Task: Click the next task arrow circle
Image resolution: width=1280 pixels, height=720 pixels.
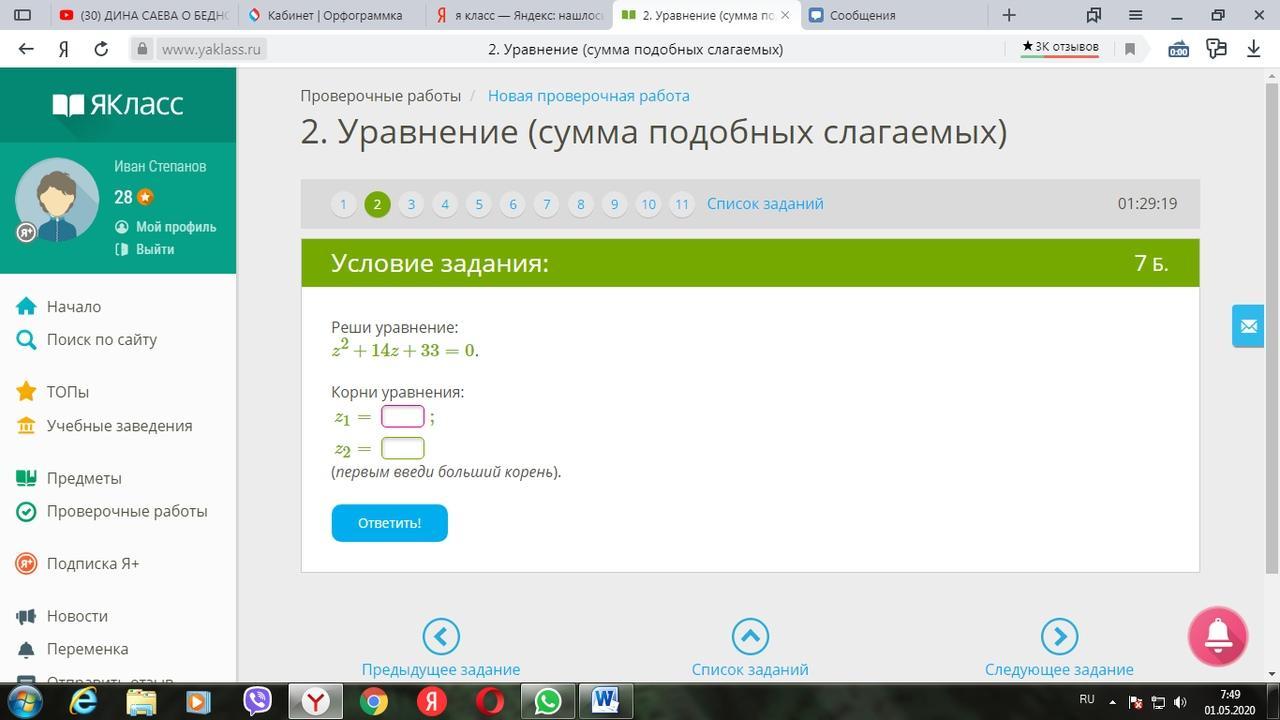Action: [x=1059, y=636]
